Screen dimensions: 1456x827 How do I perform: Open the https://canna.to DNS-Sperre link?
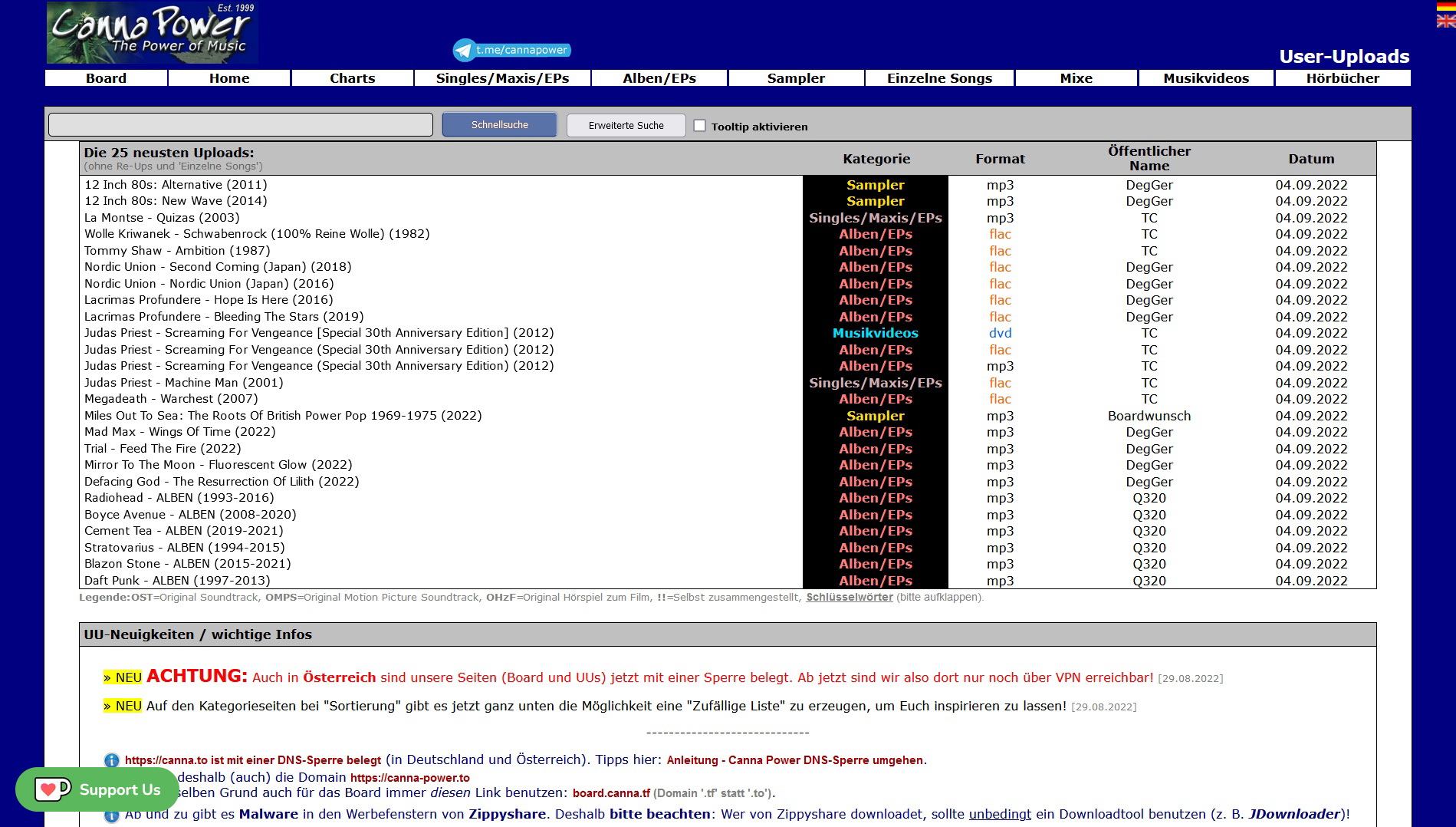click(253, 760)
